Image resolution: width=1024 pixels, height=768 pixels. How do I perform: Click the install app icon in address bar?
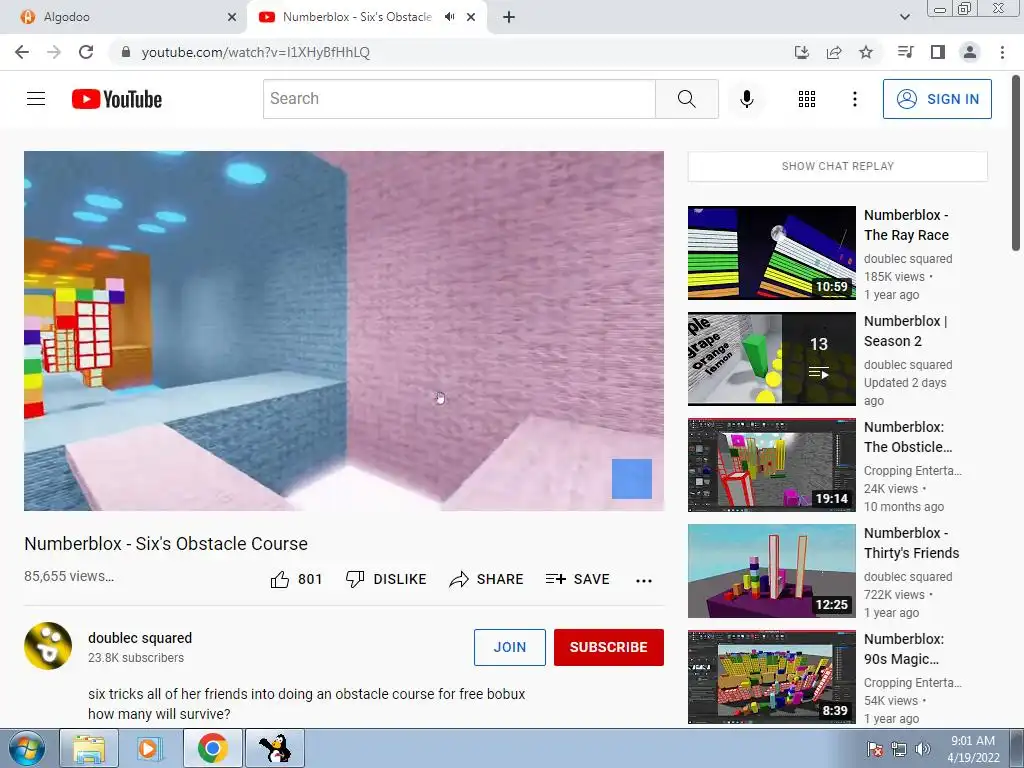(802, 52)
